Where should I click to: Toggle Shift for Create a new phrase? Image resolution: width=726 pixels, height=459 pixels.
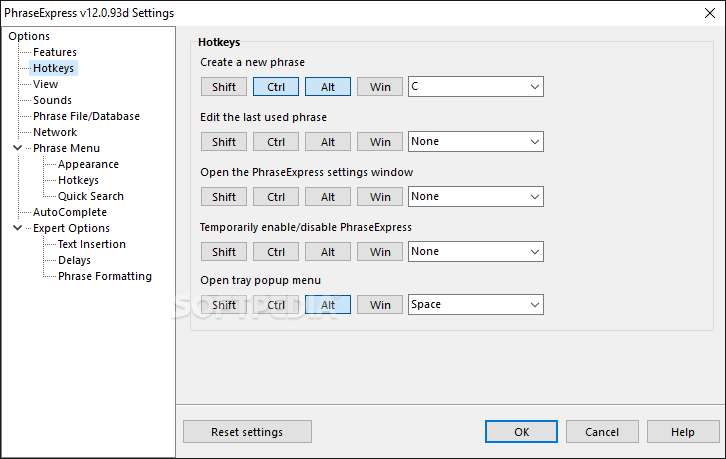[x=224, y=87]
